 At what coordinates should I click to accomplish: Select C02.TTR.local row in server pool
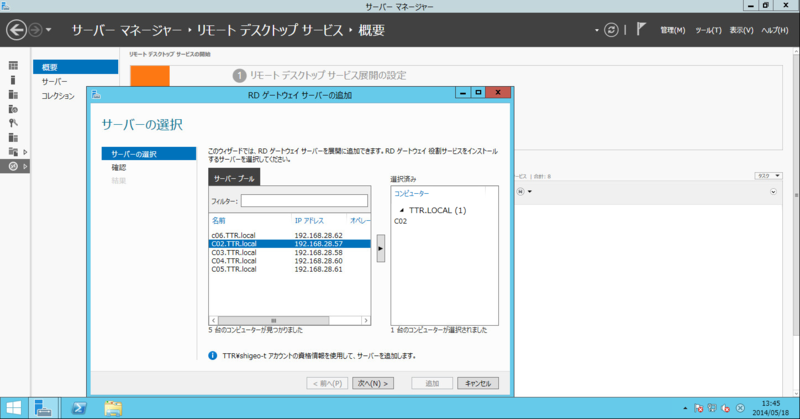pyautogui.click(x=290, y=243)
